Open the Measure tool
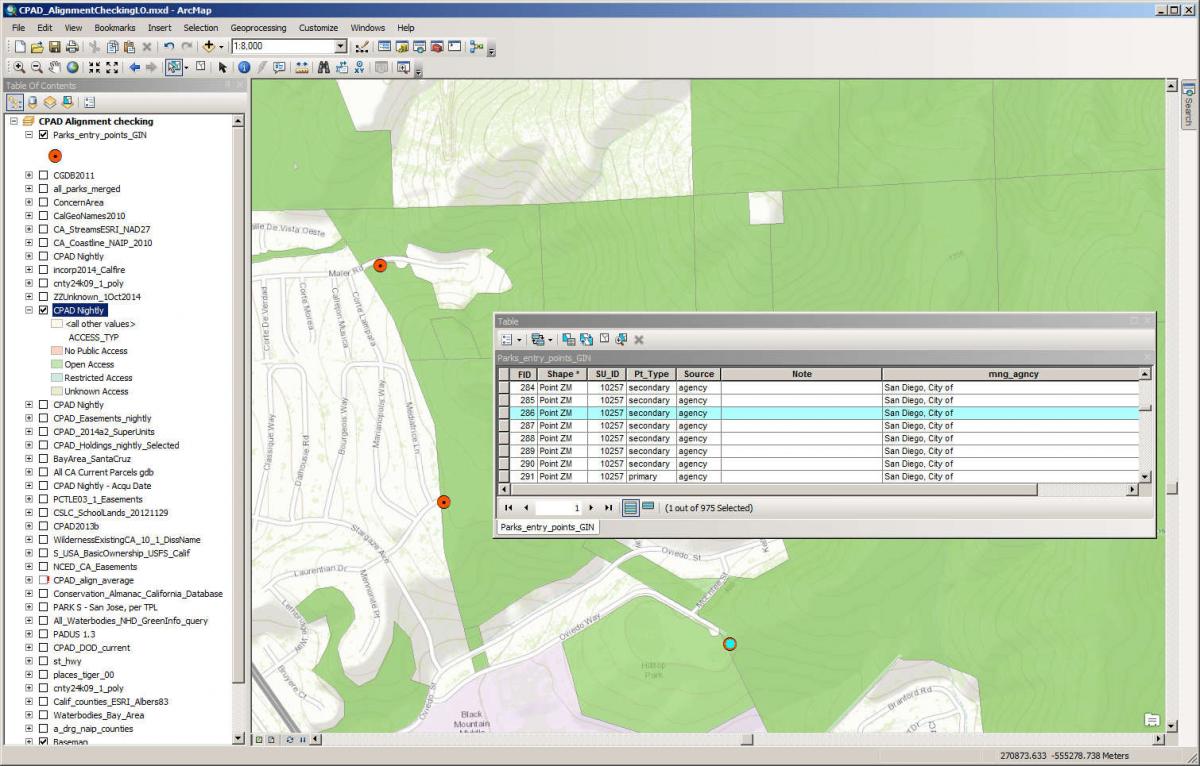 (301, 67)
